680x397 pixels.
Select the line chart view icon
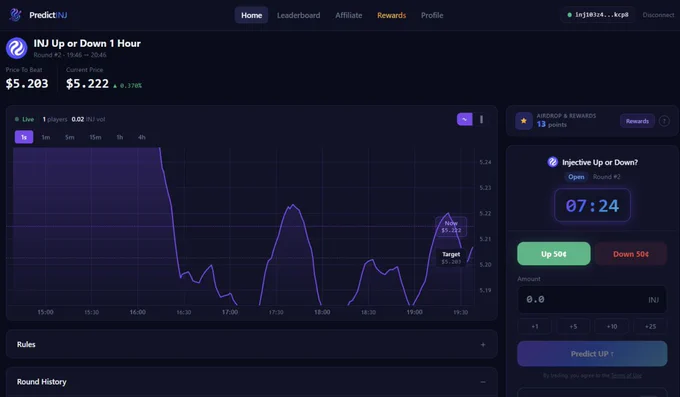464,119
